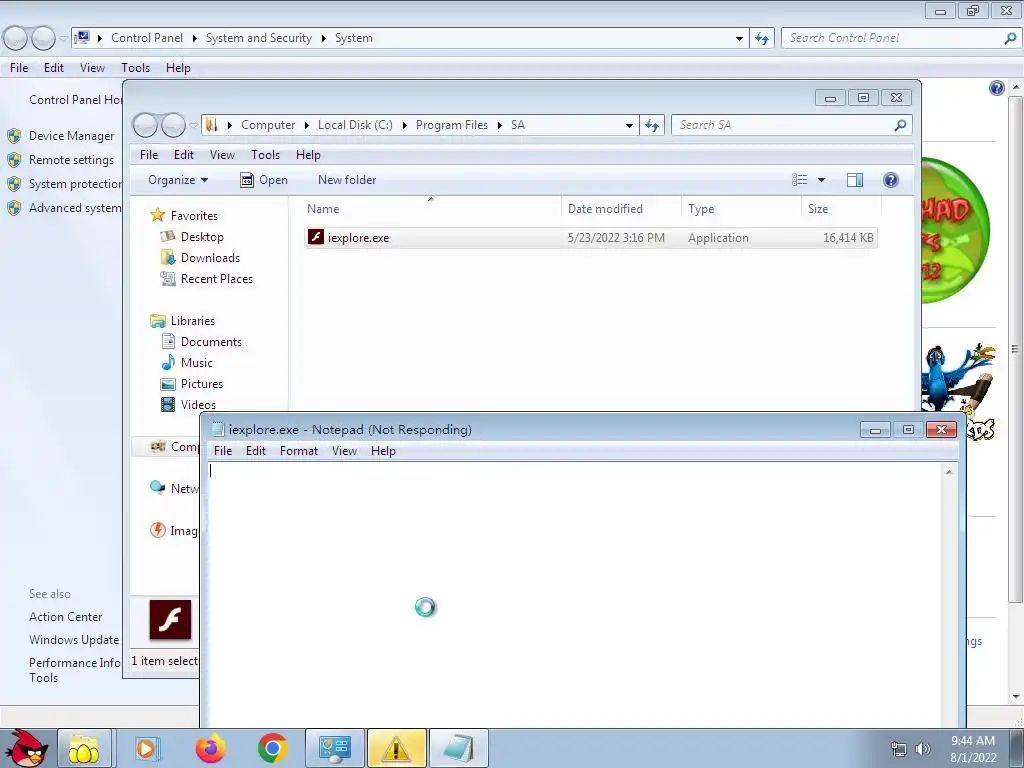Open File menu in Control Panel window
Image resolution: width=1024 pixels, height=768 pixels.
19,68
